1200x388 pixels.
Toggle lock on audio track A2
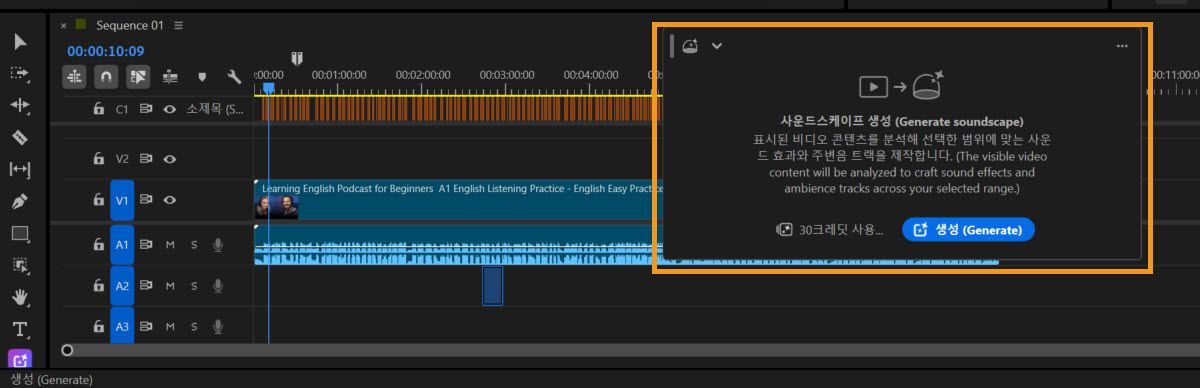pyautogui.click(x=98, y=286)
